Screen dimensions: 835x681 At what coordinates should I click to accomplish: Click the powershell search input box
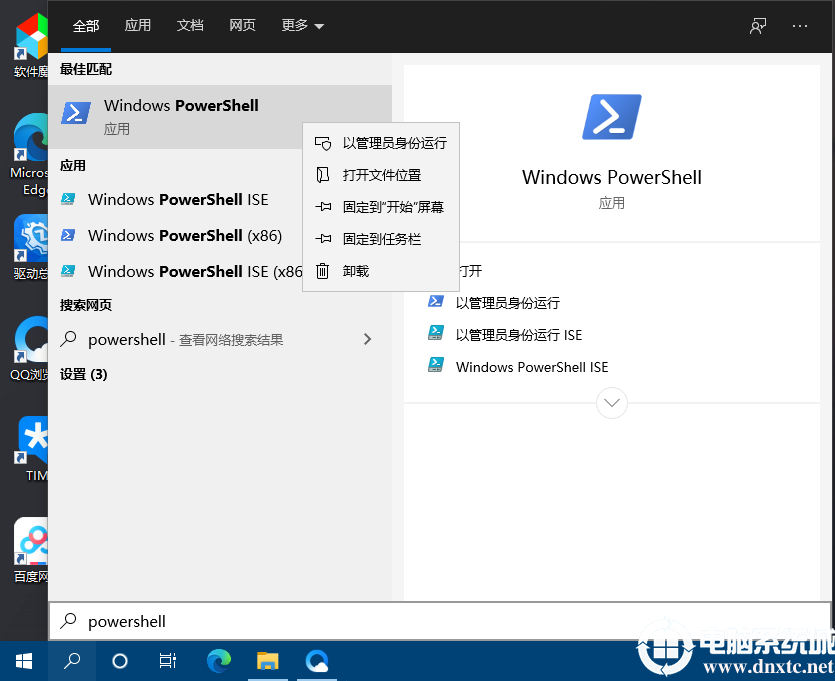tap(439, 621)
